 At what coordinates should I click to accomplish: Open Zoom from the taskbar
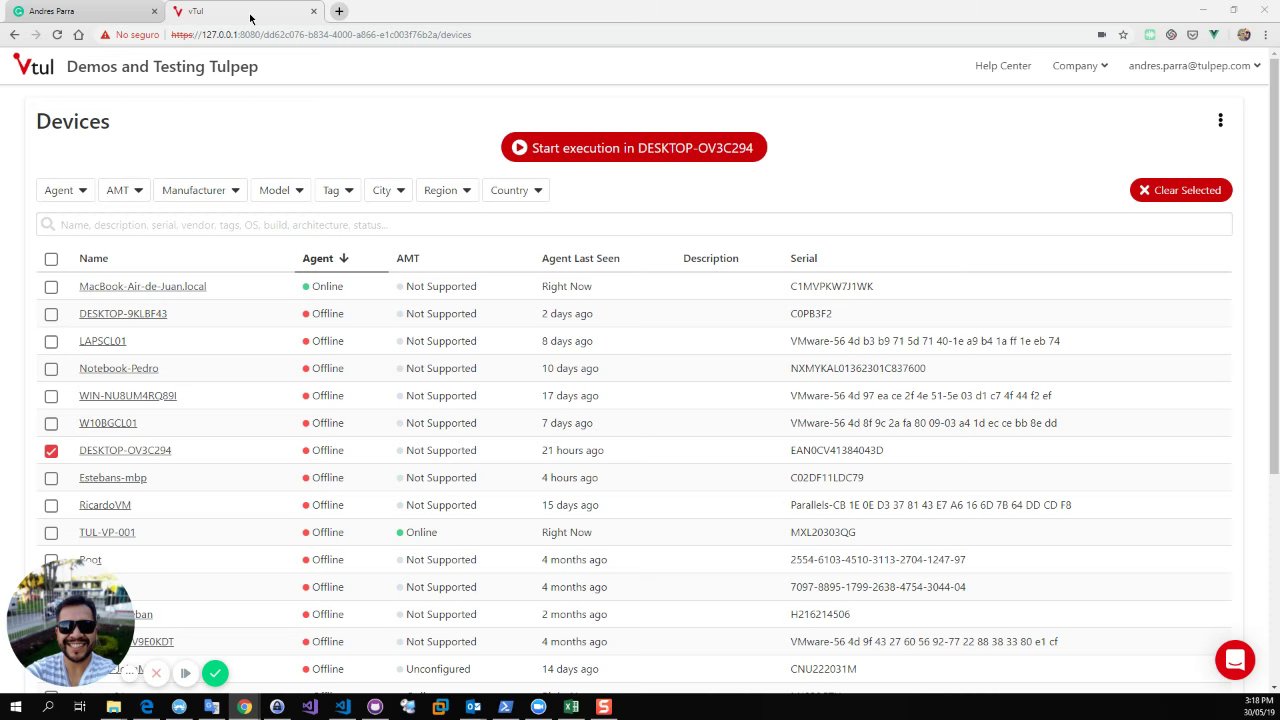(538, 707)
